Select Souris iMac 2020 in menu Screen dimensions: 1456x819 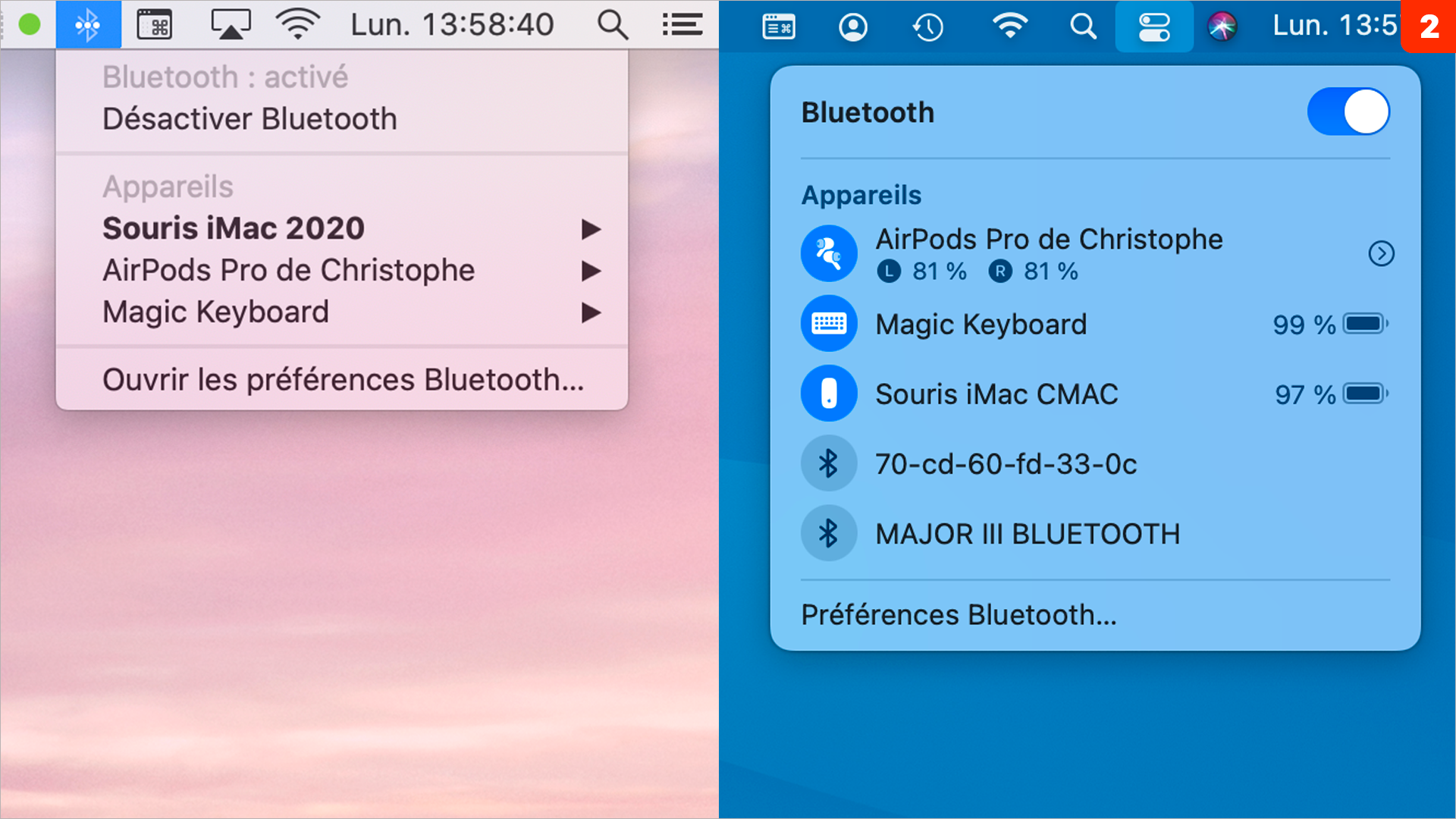click(234, 228)
